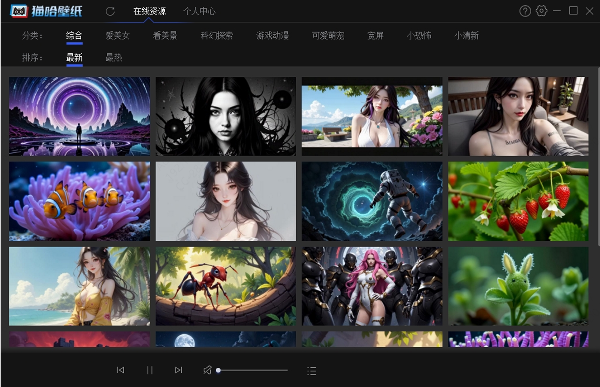The height and width of the screenshot is (387, 600).
Task: Click the vertical scrollbar of the gallery
Action: click(x=598, y=157)
